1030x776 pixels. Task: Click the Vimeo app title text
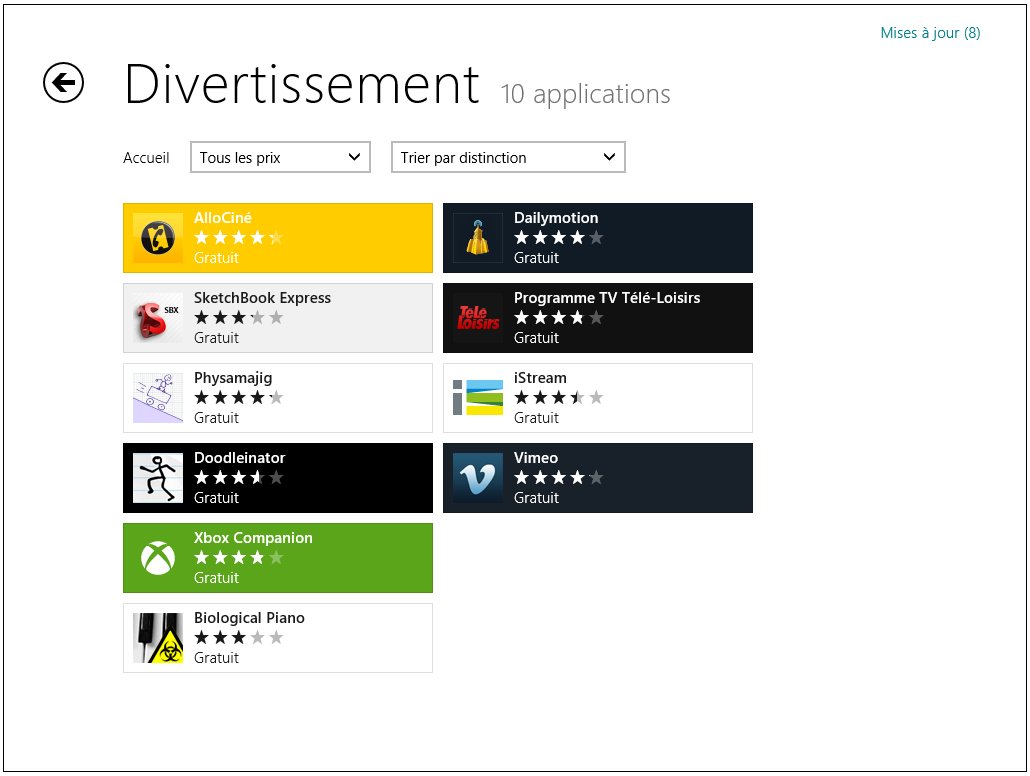[536, 458]
